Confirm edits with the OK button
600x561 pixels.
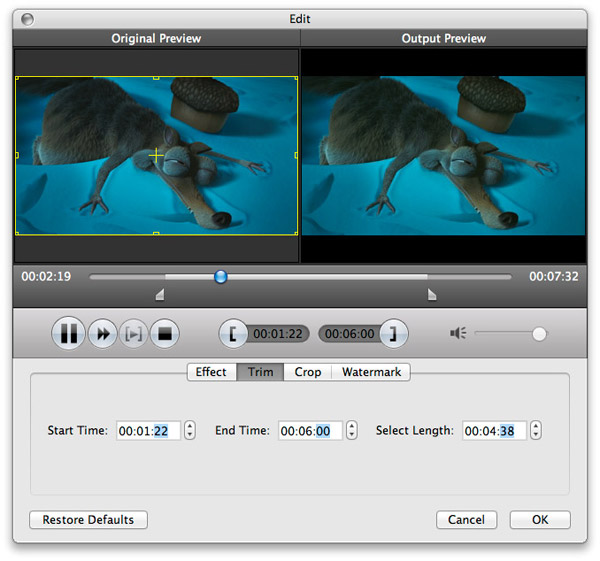(x=540, y=520)
